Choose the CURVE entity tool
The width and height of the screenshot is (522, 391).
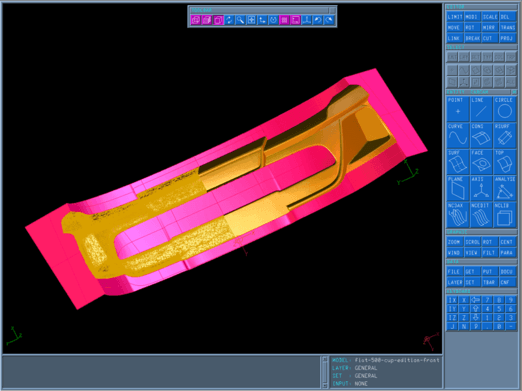pos(458,135)
